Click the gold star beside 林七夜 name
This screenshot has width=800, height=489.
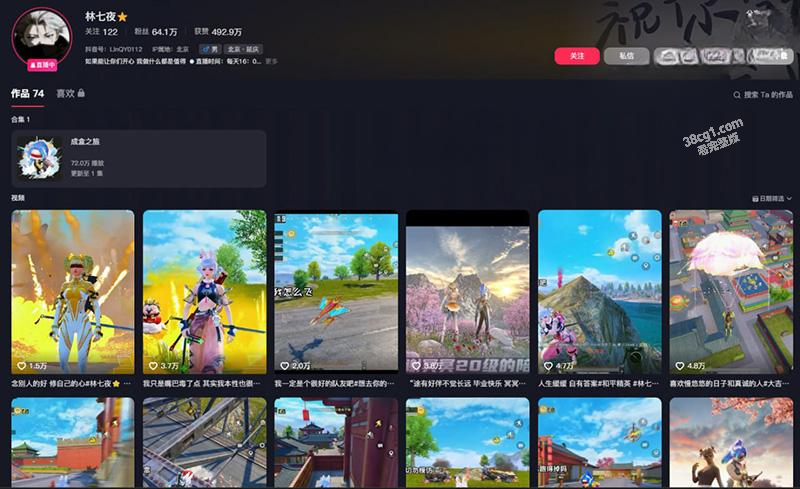coord(122,17)
